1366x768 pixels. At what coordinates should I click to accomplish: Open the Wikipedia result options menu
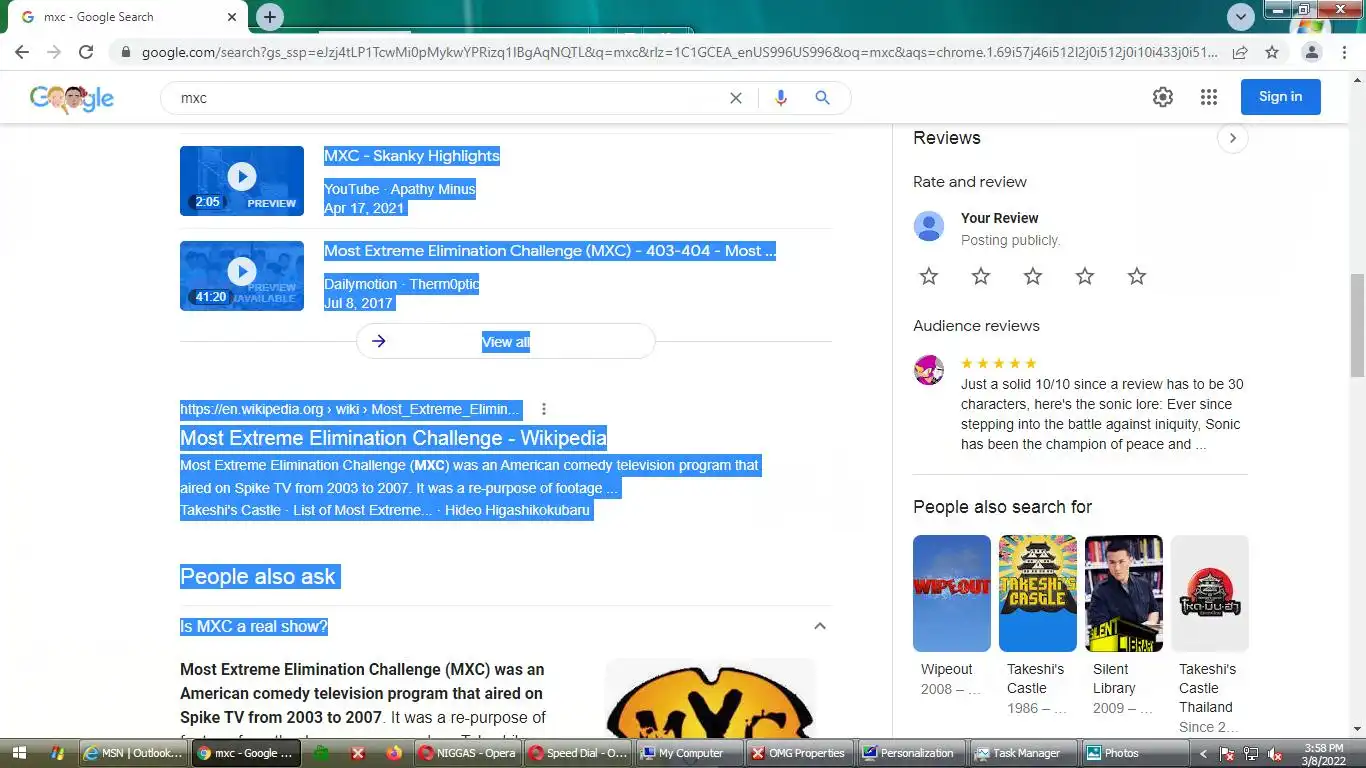pos(544,409)
